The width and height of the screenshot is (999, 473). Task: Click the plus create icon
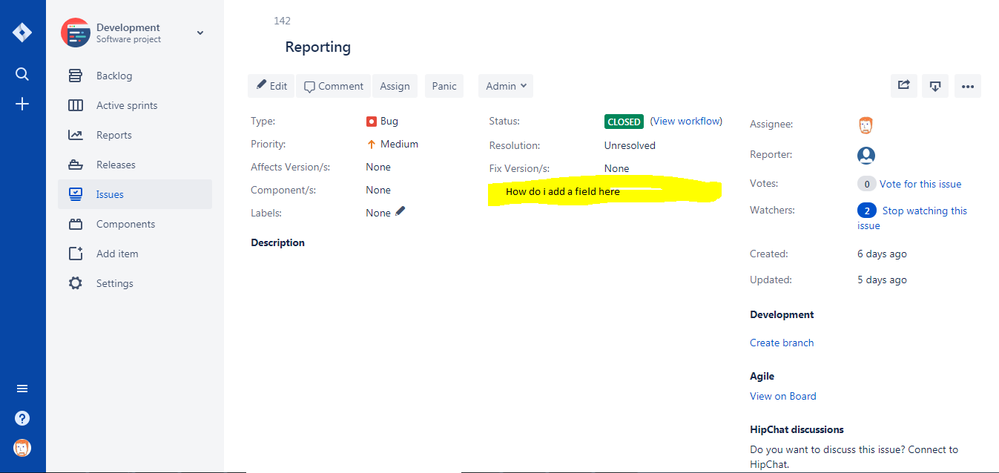pos(22,104)
